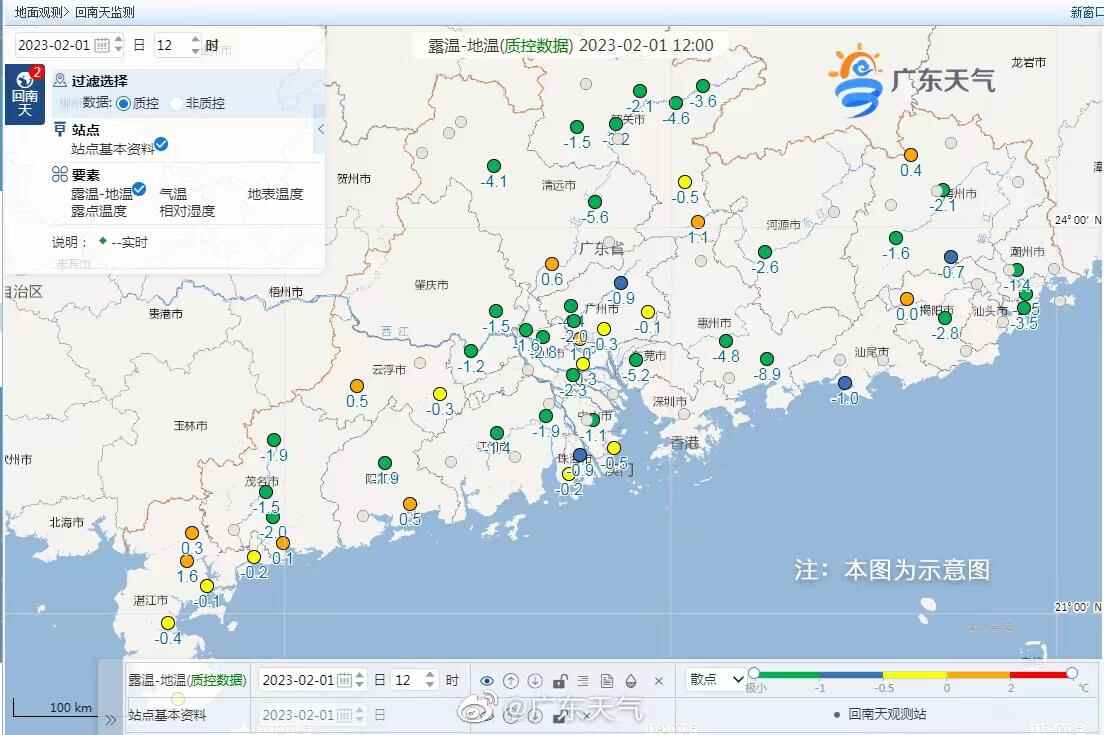
Task: Collapse the left filter panel with the chevron
Action: click(321, 129)
